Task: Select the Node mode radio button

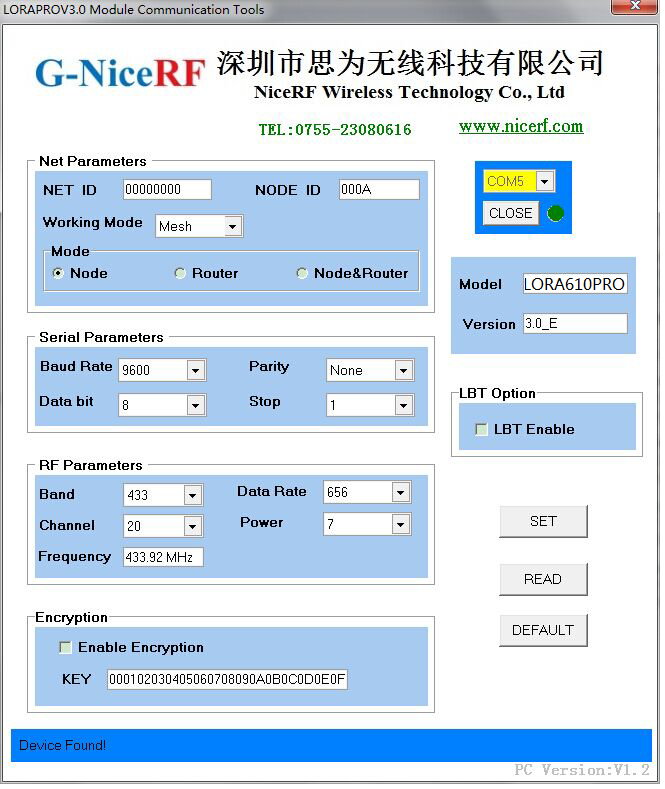Action: pyautogui.click(x=58, y=273)
